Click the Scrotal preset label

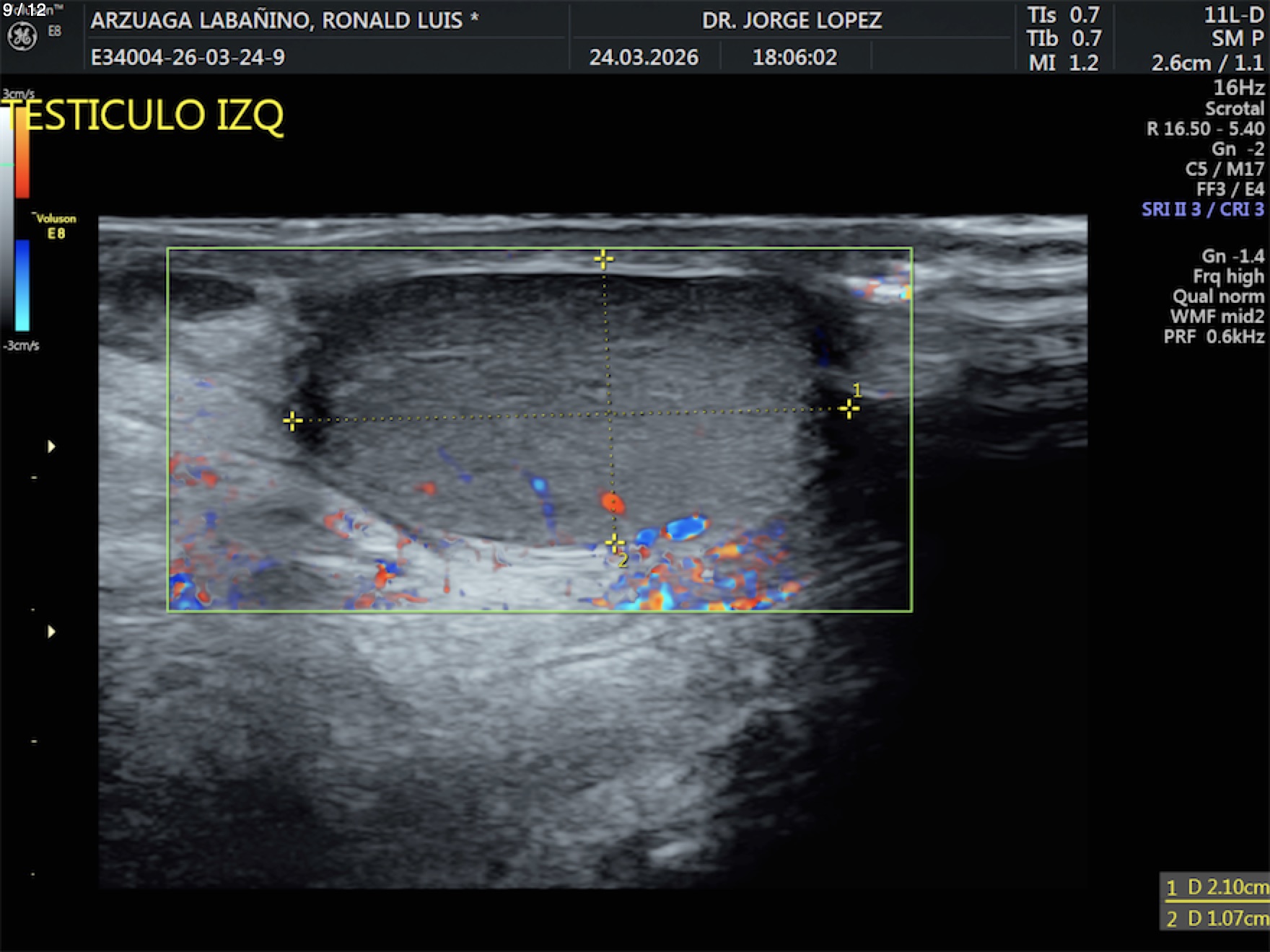click(x=1234, y=108)
